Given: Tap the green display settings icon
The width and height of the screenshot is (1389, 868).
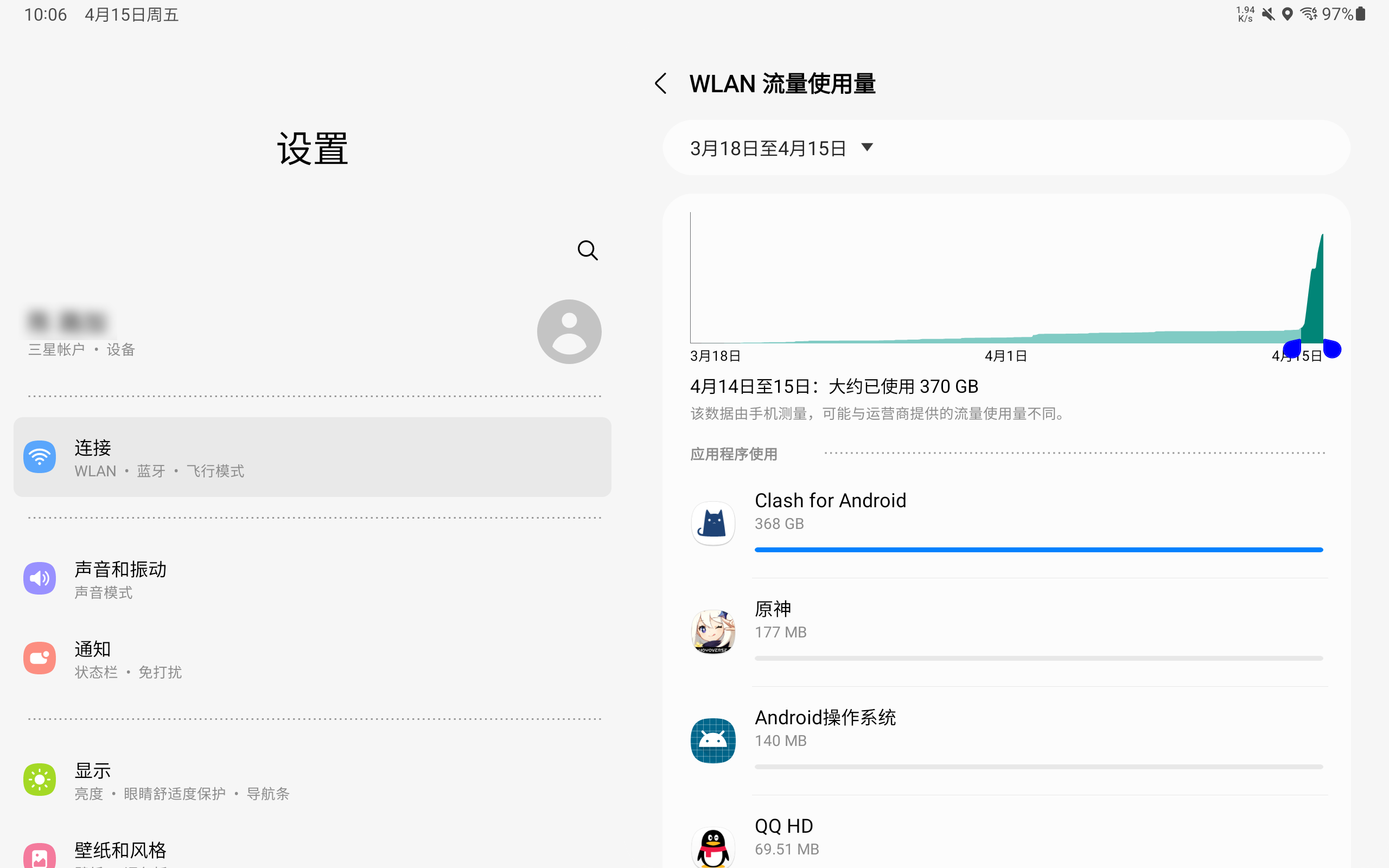Looking at the screenshot, I should 40,779.
